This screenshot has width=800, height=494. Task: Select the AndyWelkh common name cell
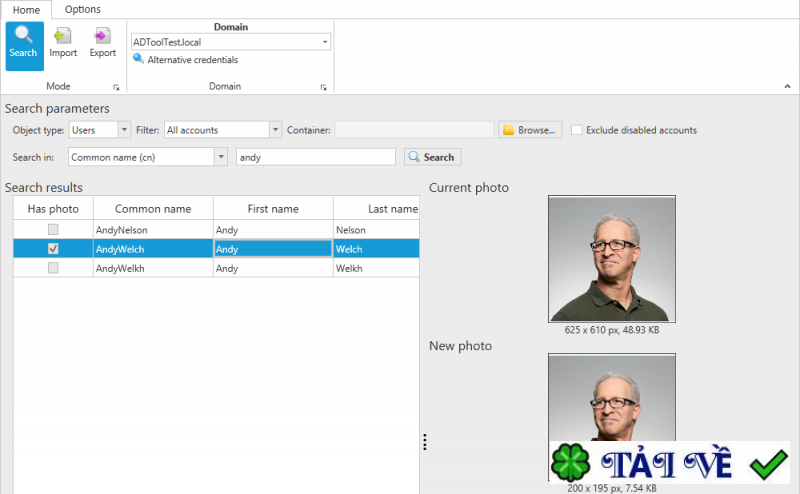click(153, 268)
